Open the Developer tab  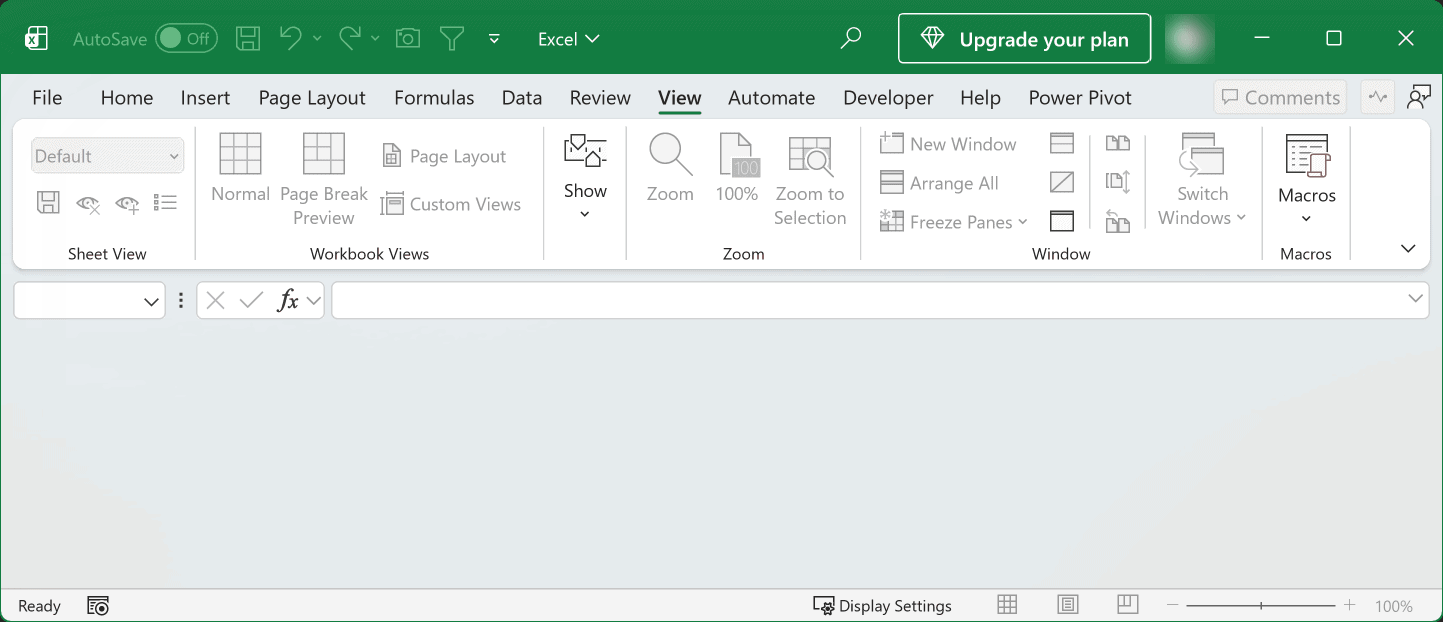888,97
